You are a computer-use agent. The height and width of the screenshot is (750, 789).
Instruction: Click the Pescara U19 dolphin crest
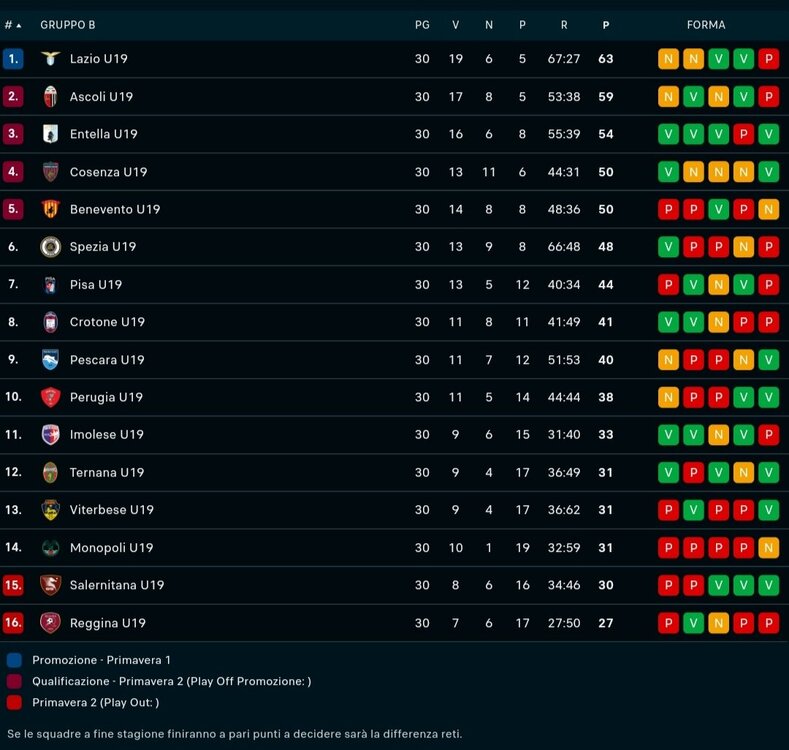click(x=50, y=359)
